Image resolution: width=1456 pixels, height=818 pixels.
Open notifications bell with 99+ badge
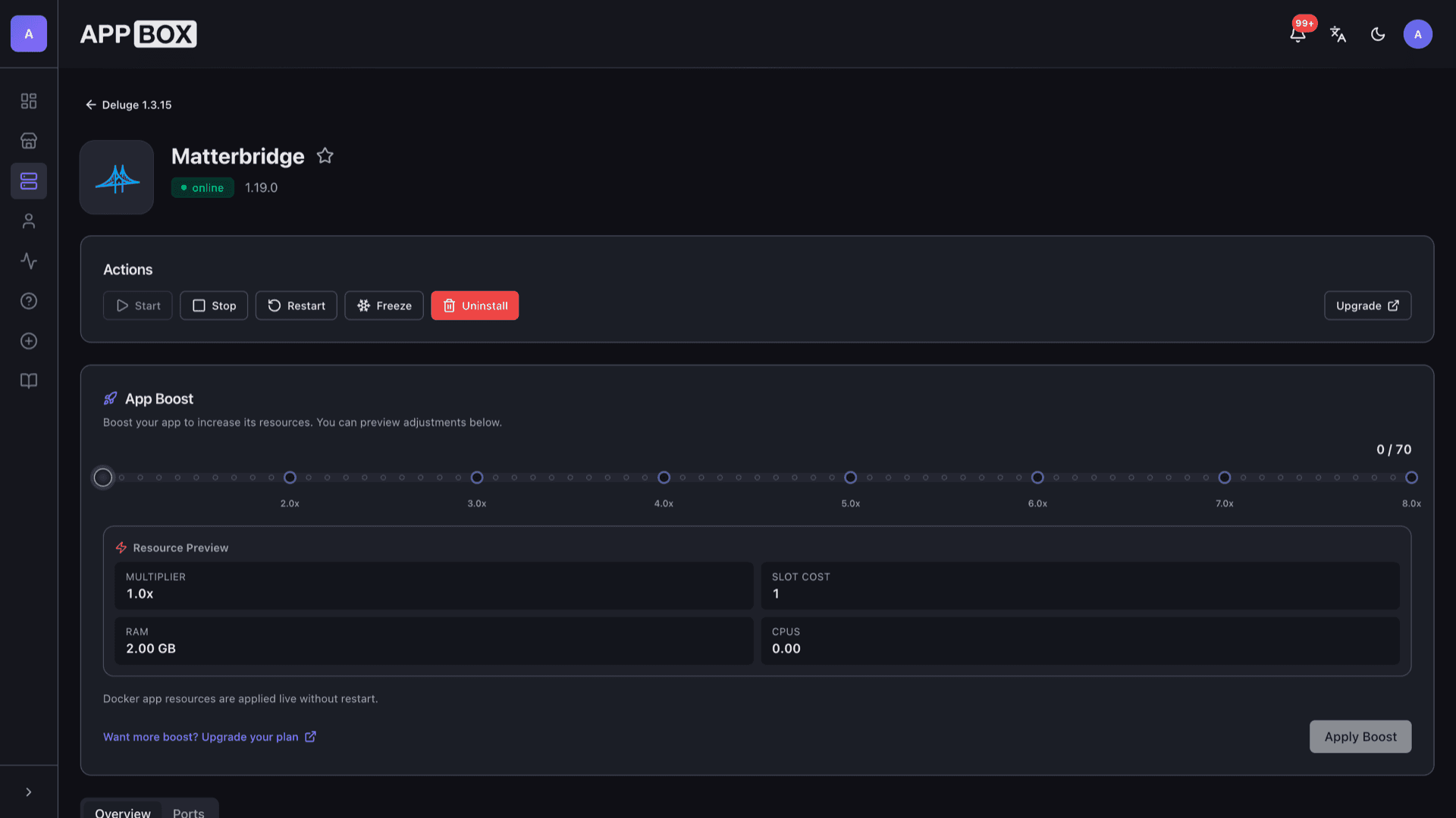pyautogui.click(x=1298, y=33)
